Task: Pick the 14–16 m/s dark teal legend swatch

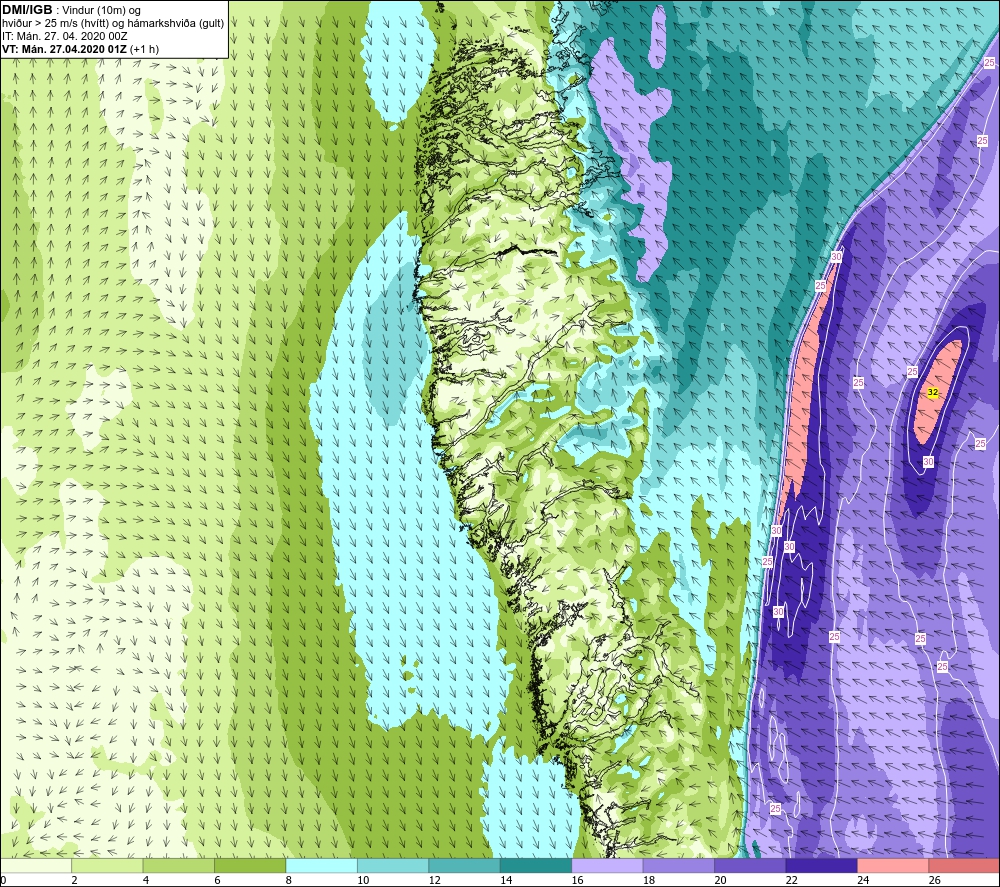Action: [536, 865]
